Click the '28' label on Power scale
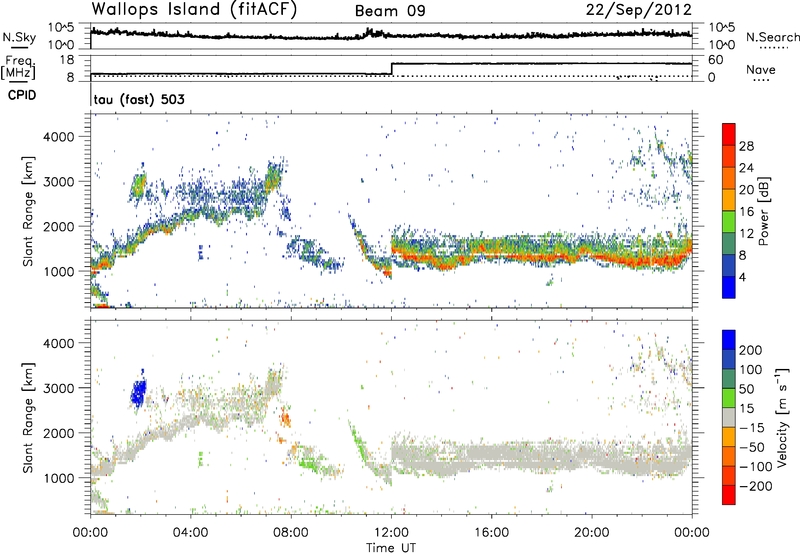Image resolution: width=800 pixels, height=554 pixels. [x=746, y=146]
